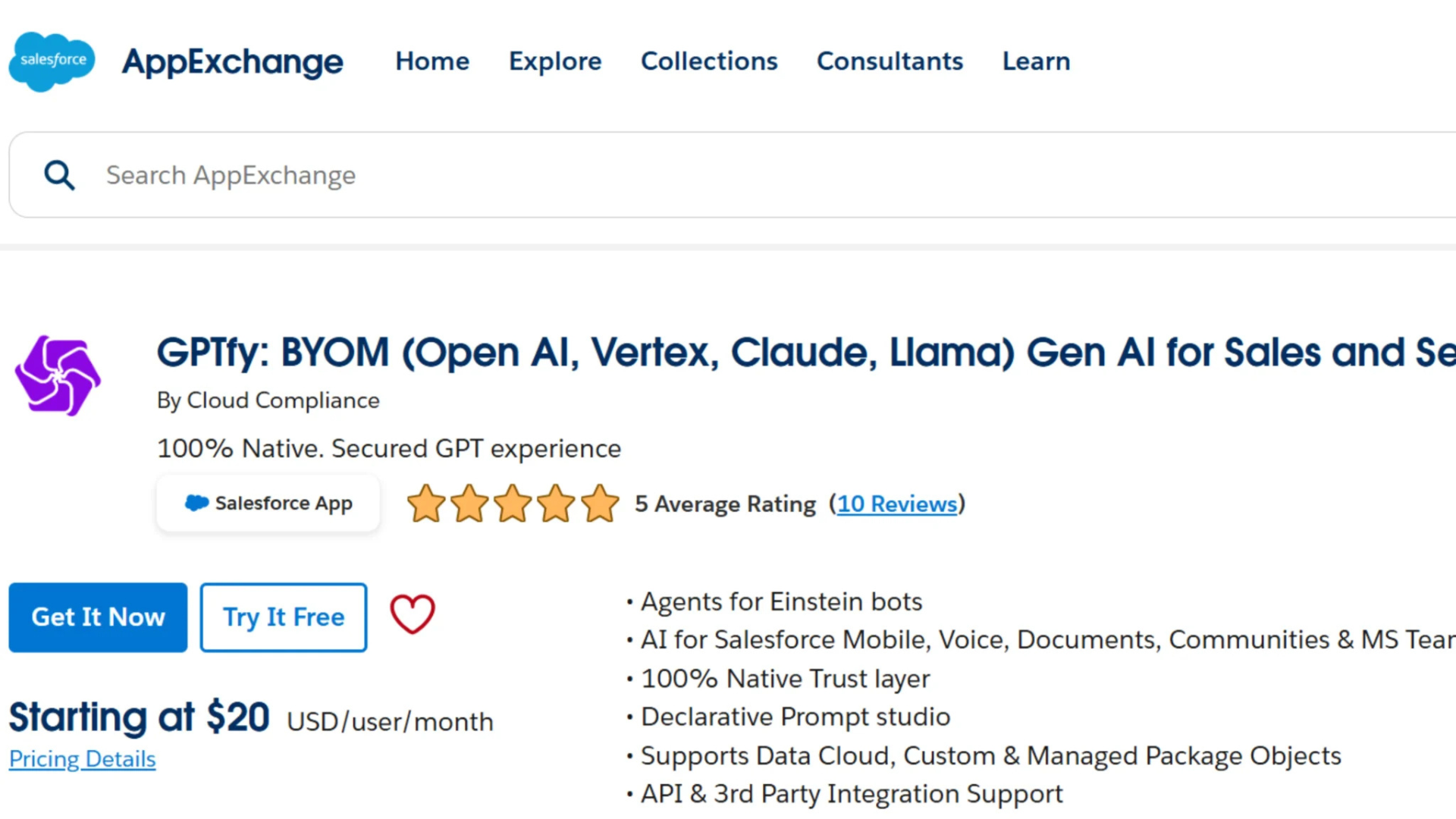The height and width of the screenshot is (819, 1456).
Task: Open the Home nav item
Action: coord(432,61)
